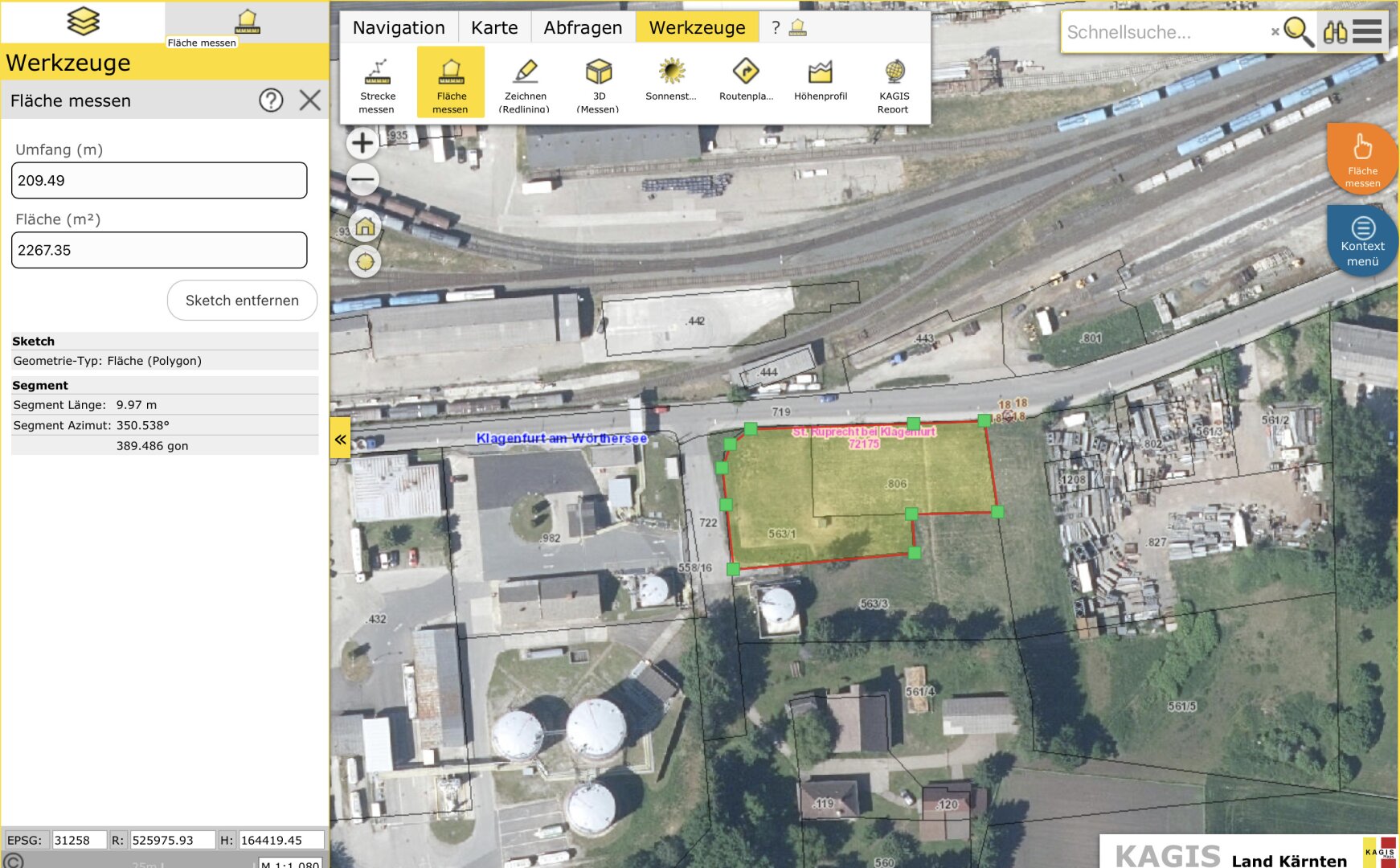Select the Strecke messen tool
1400x868 pixels.
pos(377,83)
